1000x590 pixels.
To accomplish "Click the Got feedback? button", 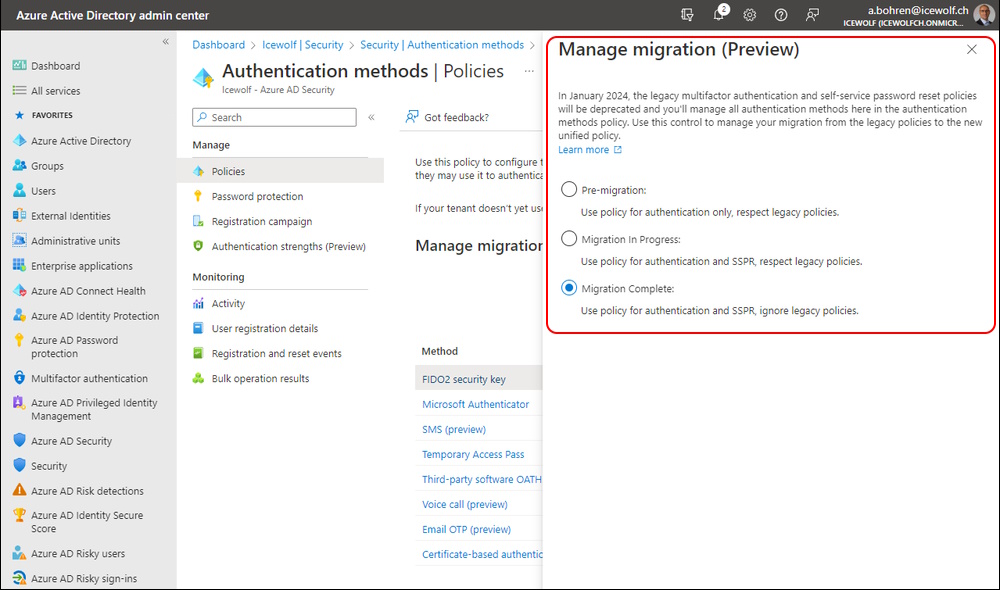I will 448,117.
